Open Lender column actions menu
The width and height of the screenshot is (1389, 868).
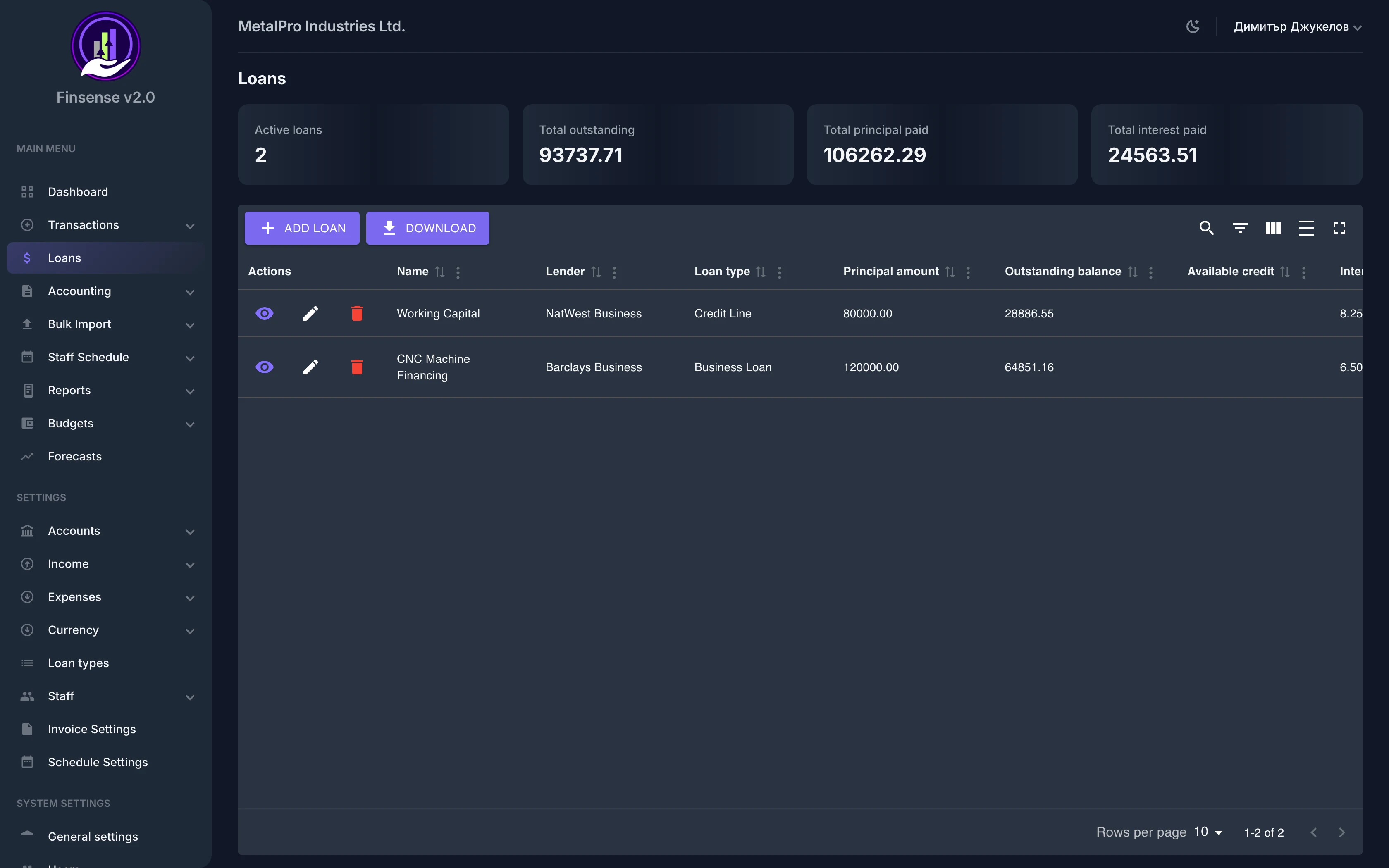click(614, 272)
